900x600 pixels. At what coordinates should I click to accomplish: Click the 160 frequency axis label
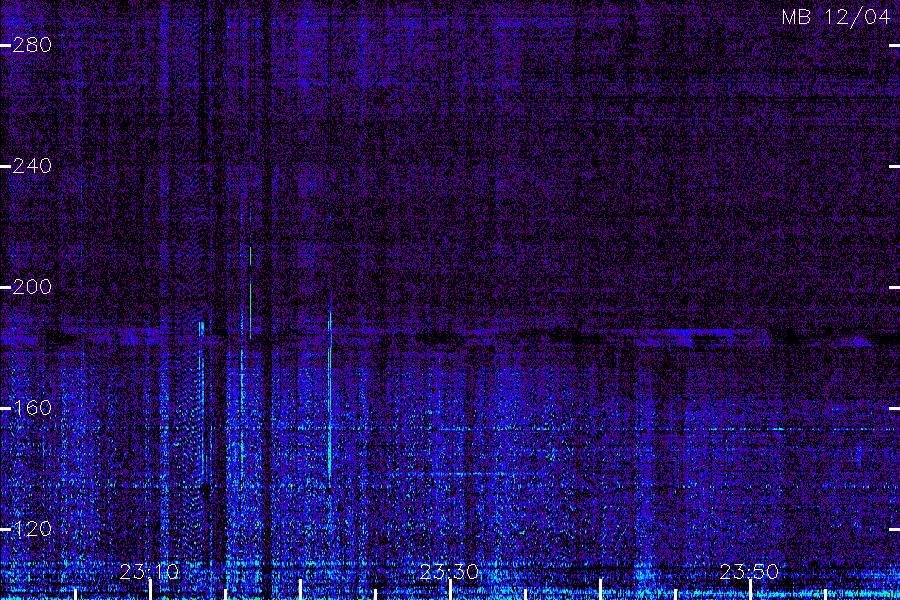(x=32, y=408)
